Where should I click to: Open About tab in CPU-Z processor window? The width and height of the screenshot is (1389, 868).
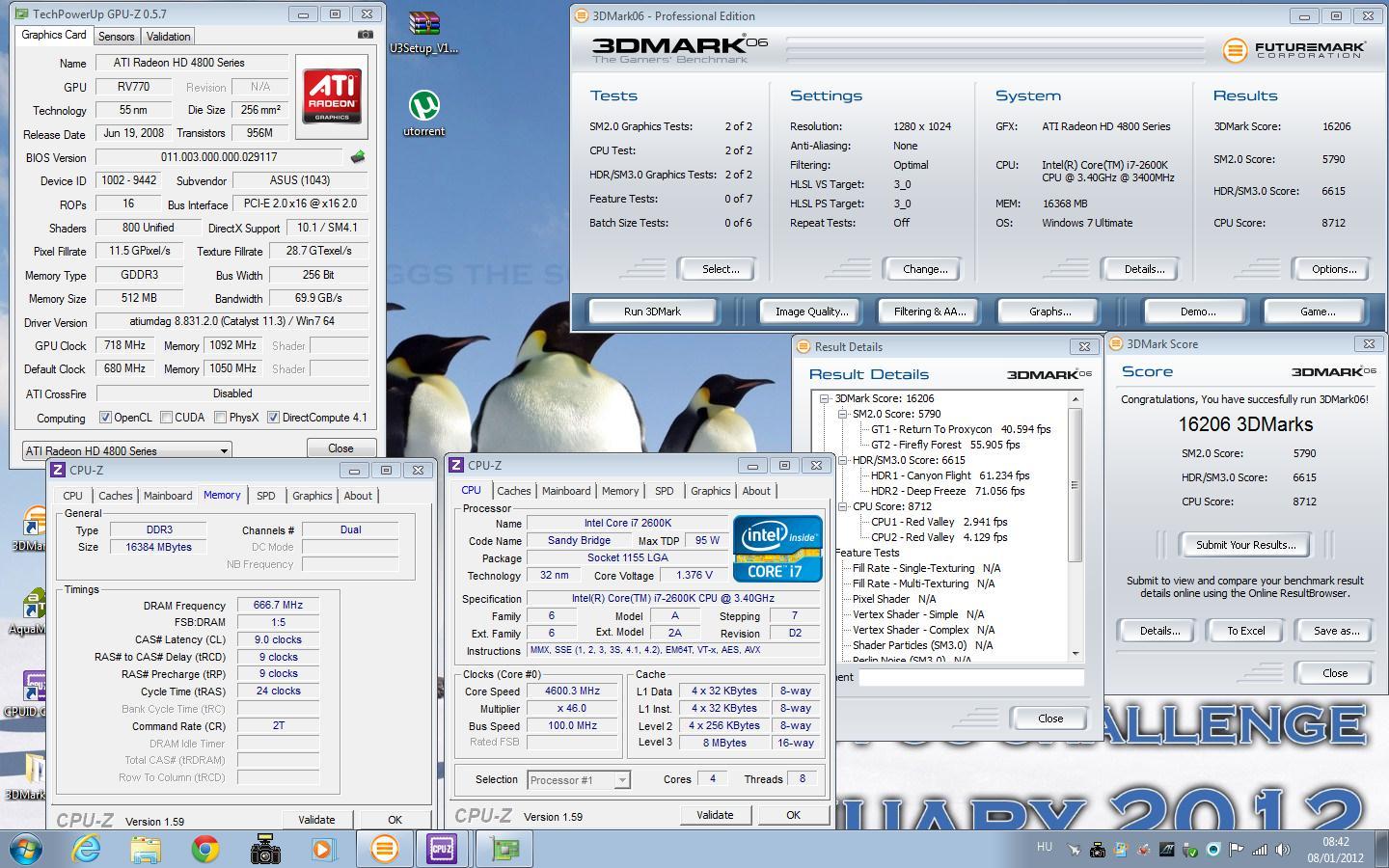click(x=756, y=491)
